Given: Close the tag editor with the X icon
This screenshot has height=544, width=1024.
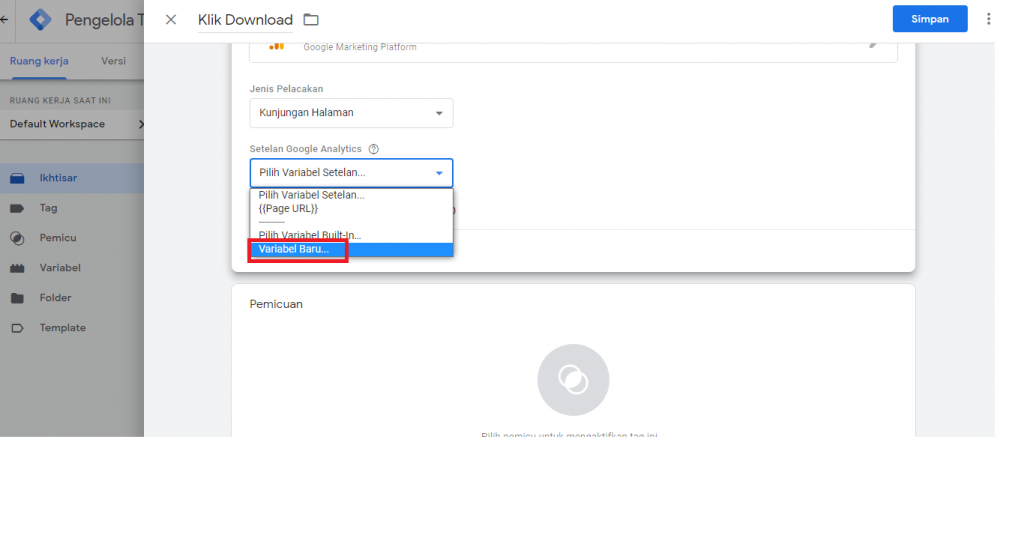Looking at the screenshot, I should point(171,20).
